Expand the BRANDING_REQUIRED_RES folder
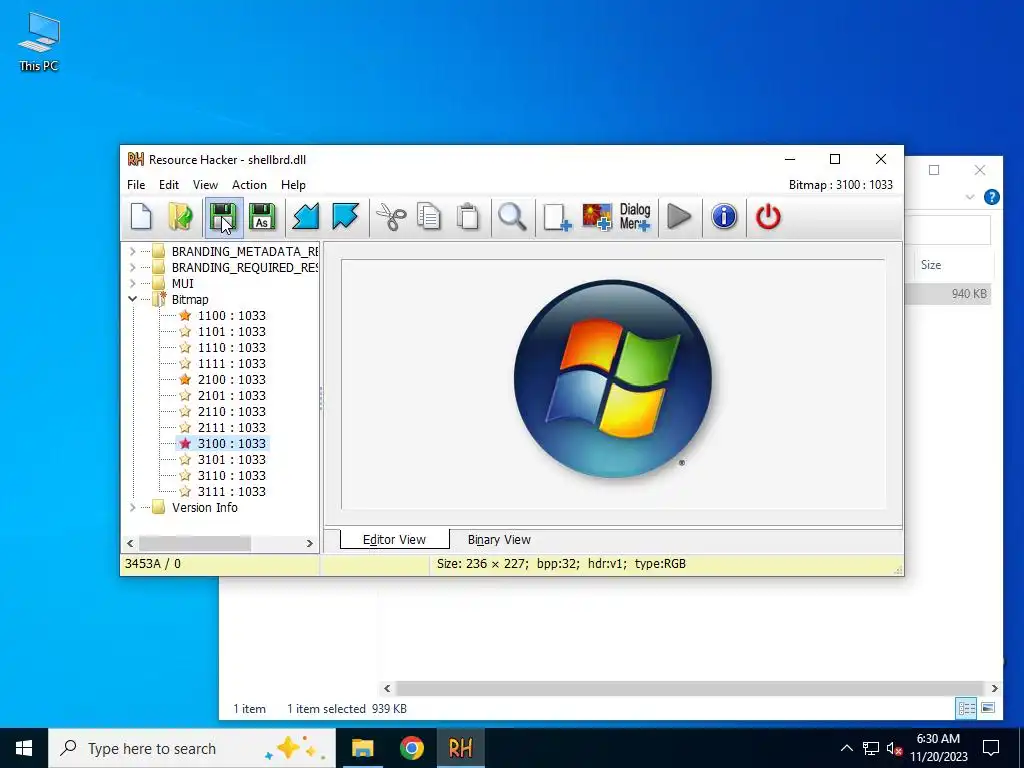1024x768 pixels. point(133,267)
